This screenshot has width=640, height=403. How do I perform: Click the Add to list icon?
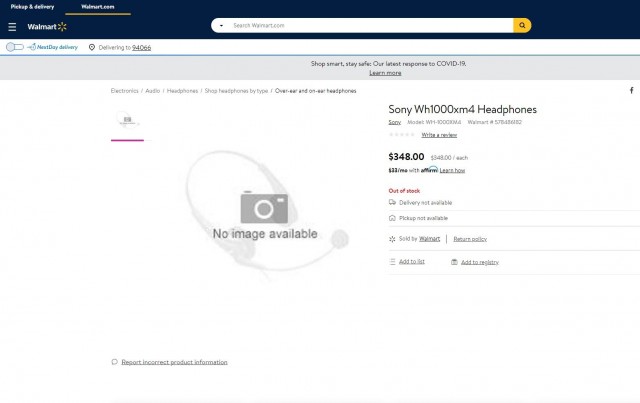click(392, 261)
